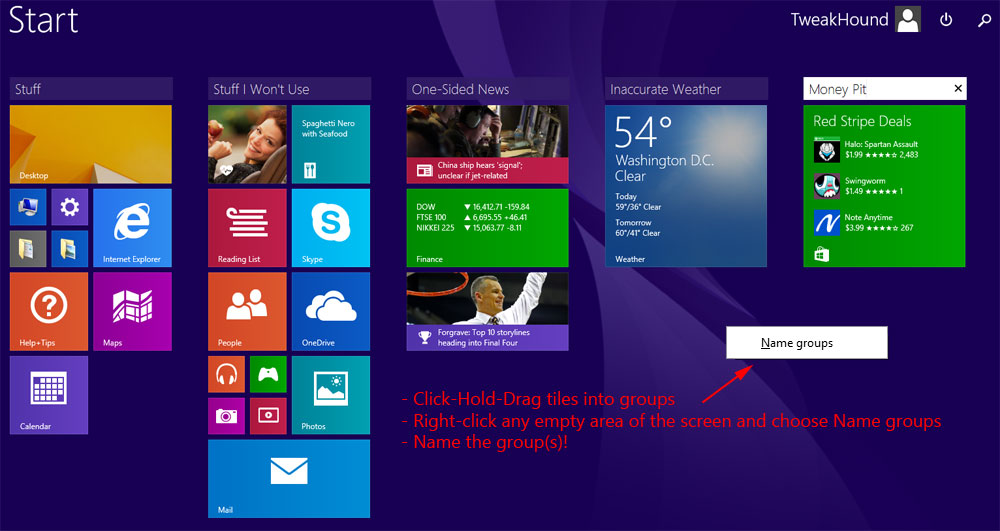This screenshot has width=1000, height=531.
Task: Click the TweakHound user name
Action: [x=839, y=20]
